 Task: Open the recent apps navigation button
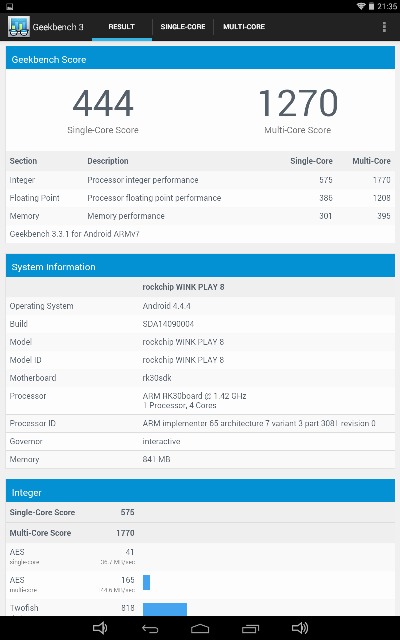(250, 628)
